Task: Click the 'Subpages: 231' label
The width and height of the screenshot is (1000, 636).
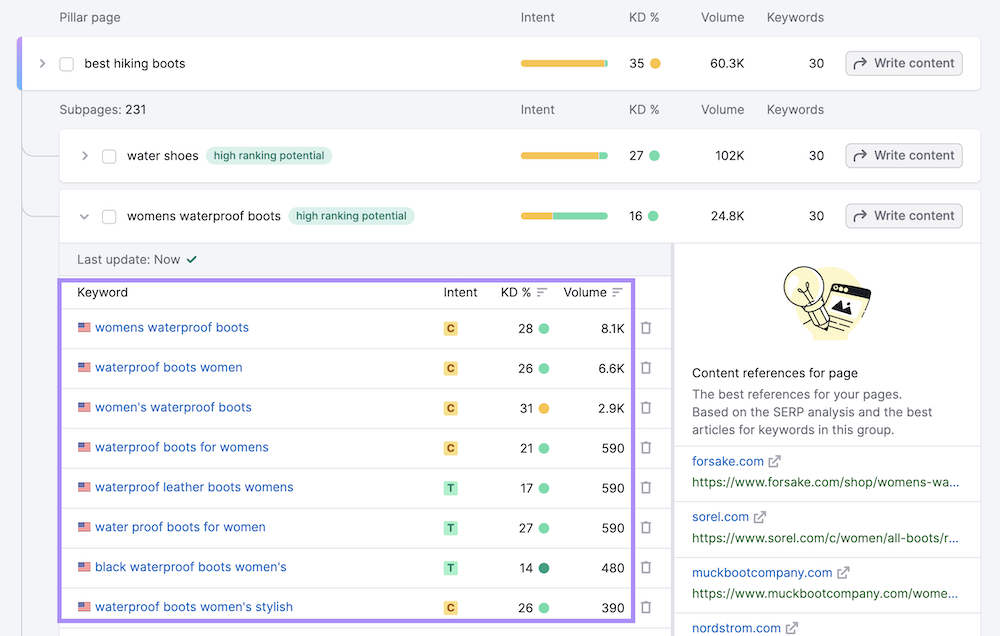Action: [103, 110]
